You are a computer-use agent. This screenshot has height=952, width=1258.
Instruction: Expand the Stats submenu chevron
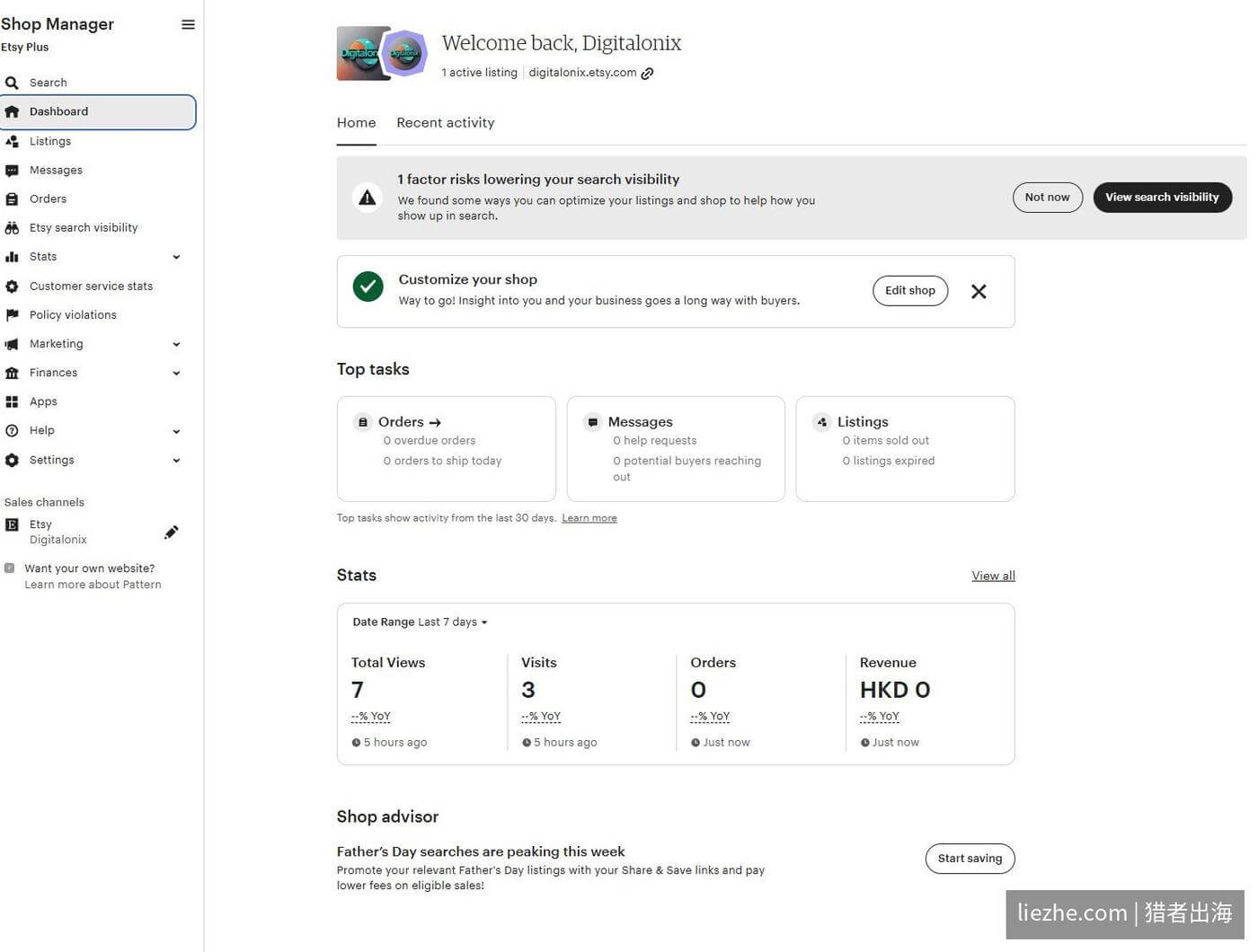point(177,257)
